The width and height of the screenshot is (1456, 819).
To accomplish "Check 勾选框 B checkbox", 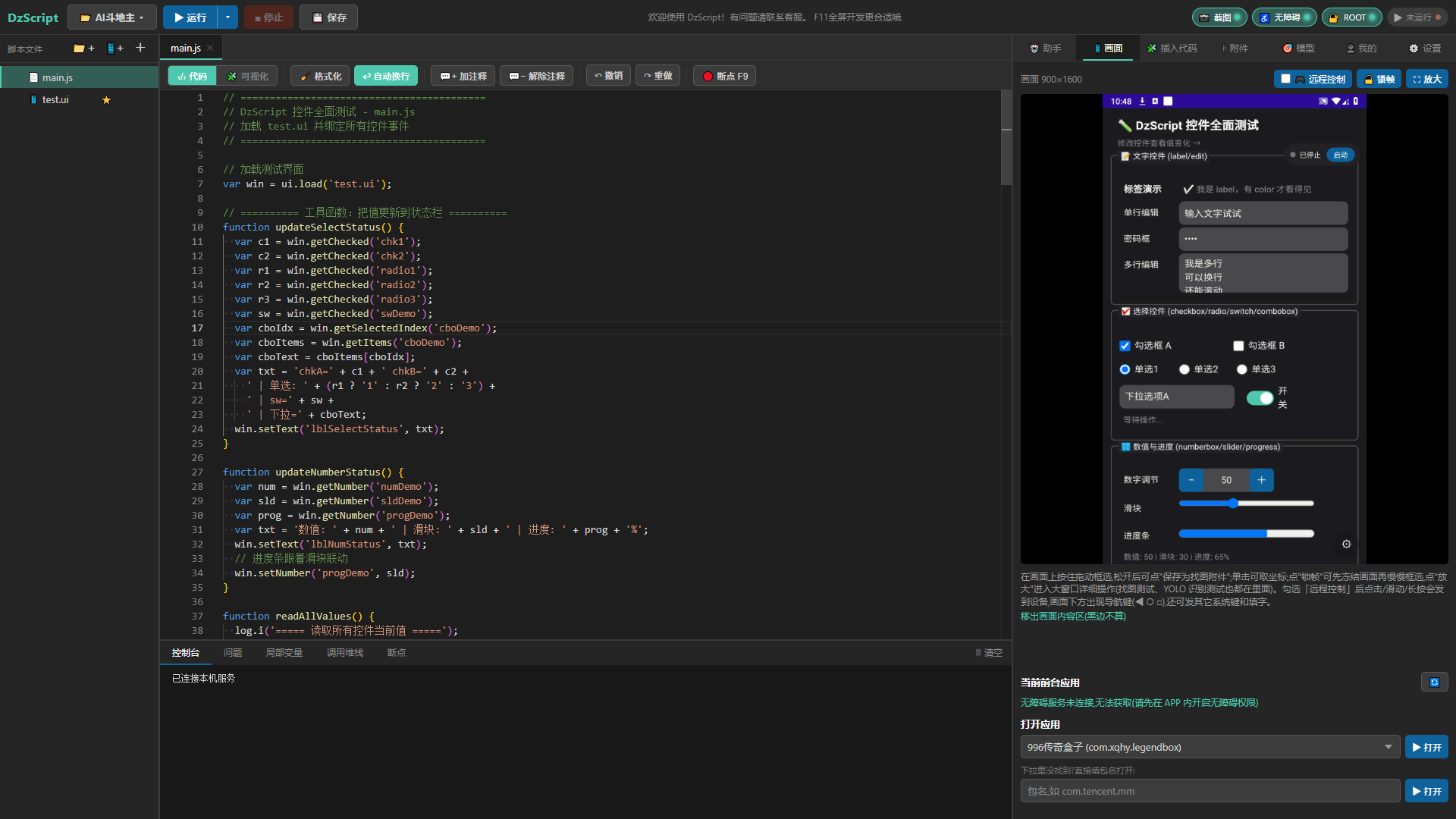I will pyautogui.click(x=1238, y=346).
